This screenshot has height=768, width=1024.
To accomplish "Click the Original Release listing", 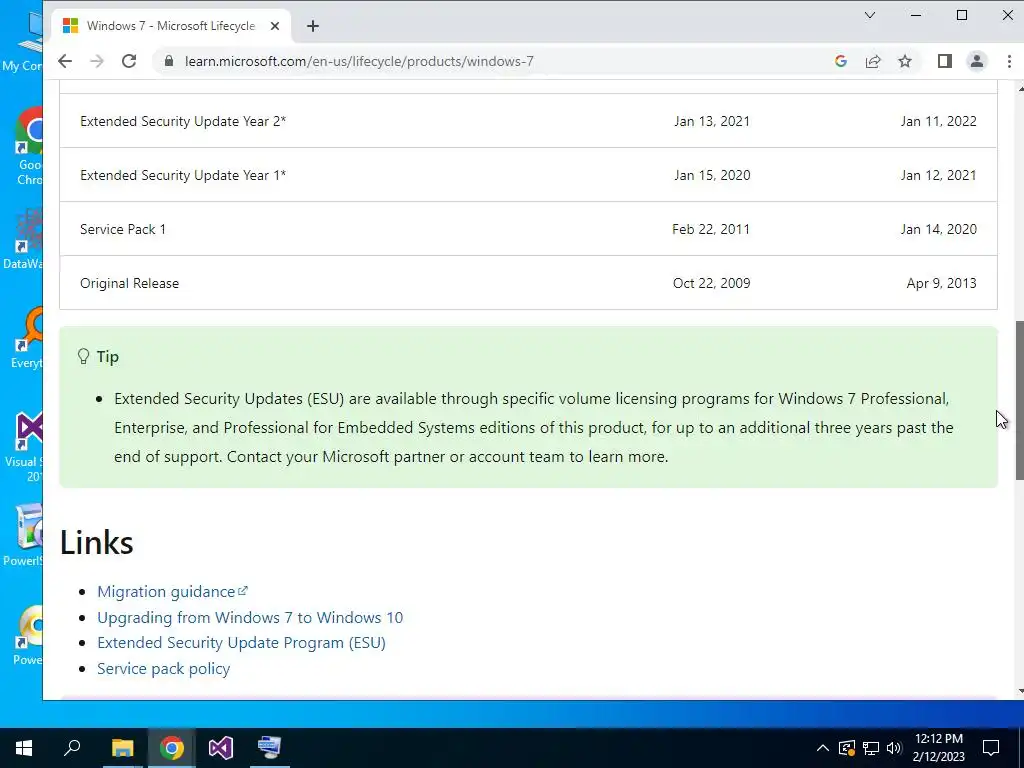I will pos(129,283).
